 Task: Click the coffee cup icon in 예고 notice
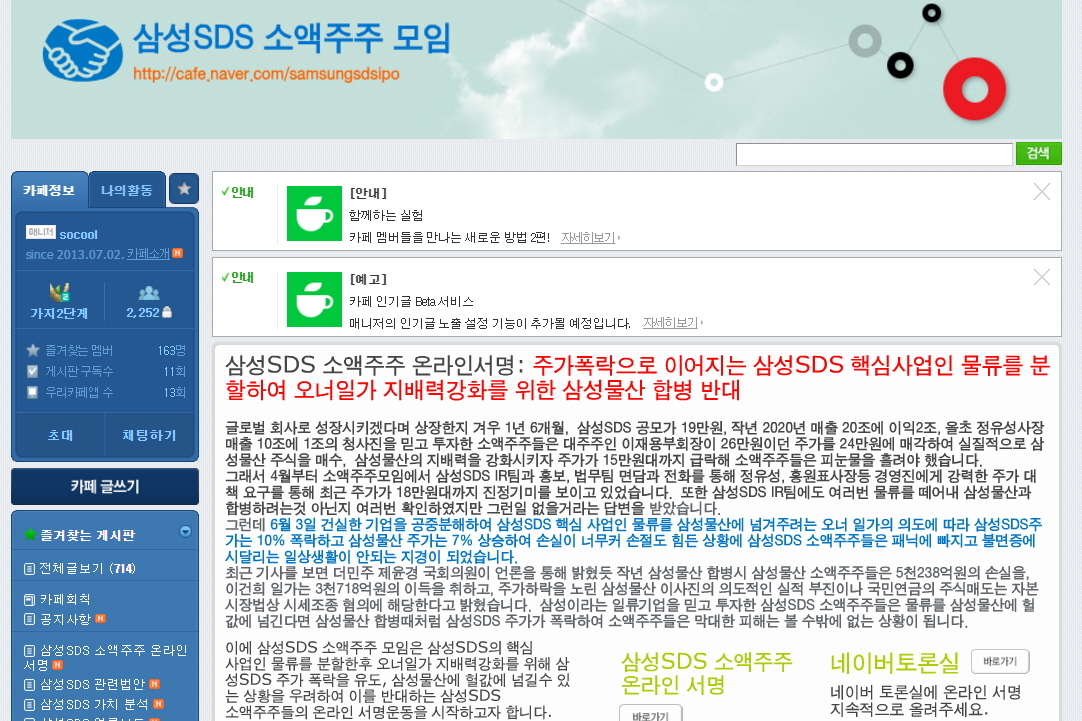click(x=314, y=299)
